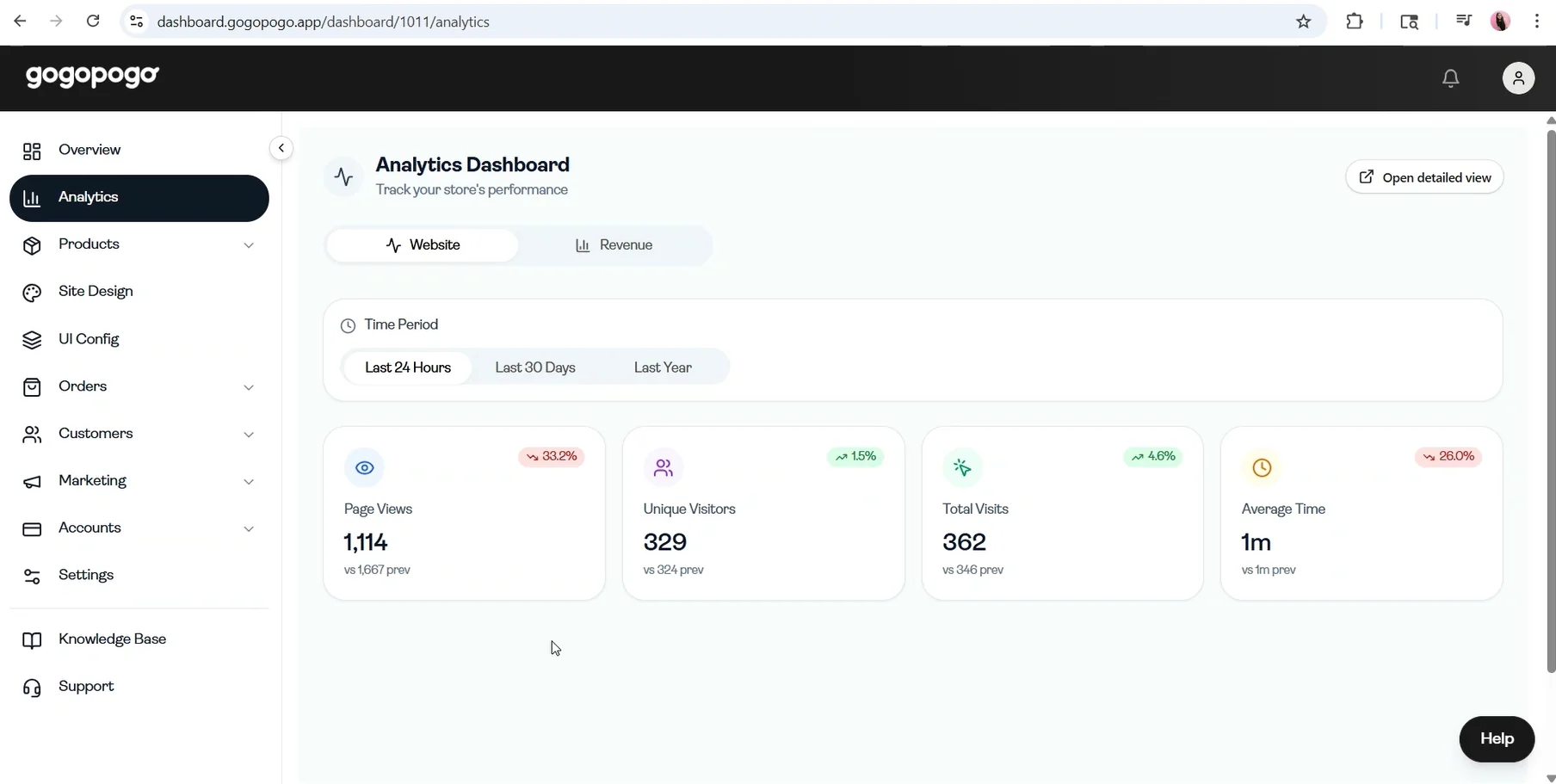Click the Help button
This screenshot has height=784, width=1556.
pos(1497,739)
